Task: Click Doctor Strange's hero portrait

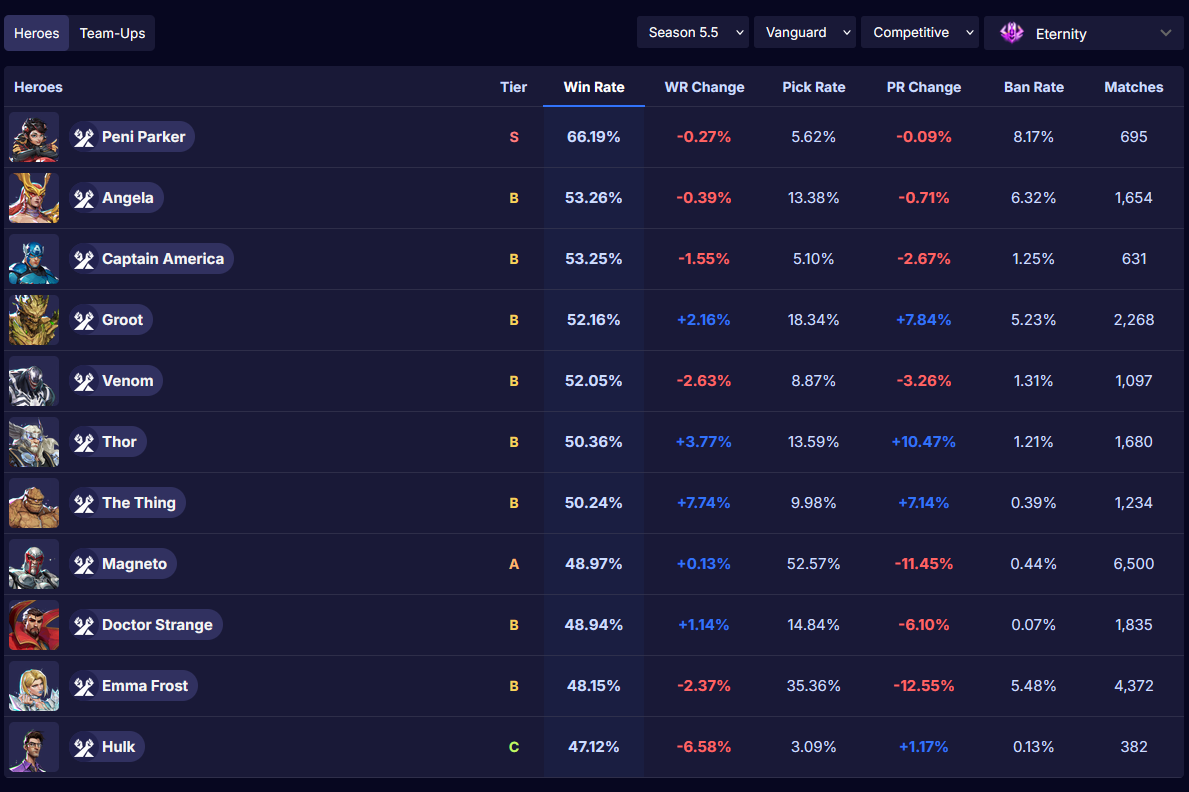Action: click(x=33, y=625)
